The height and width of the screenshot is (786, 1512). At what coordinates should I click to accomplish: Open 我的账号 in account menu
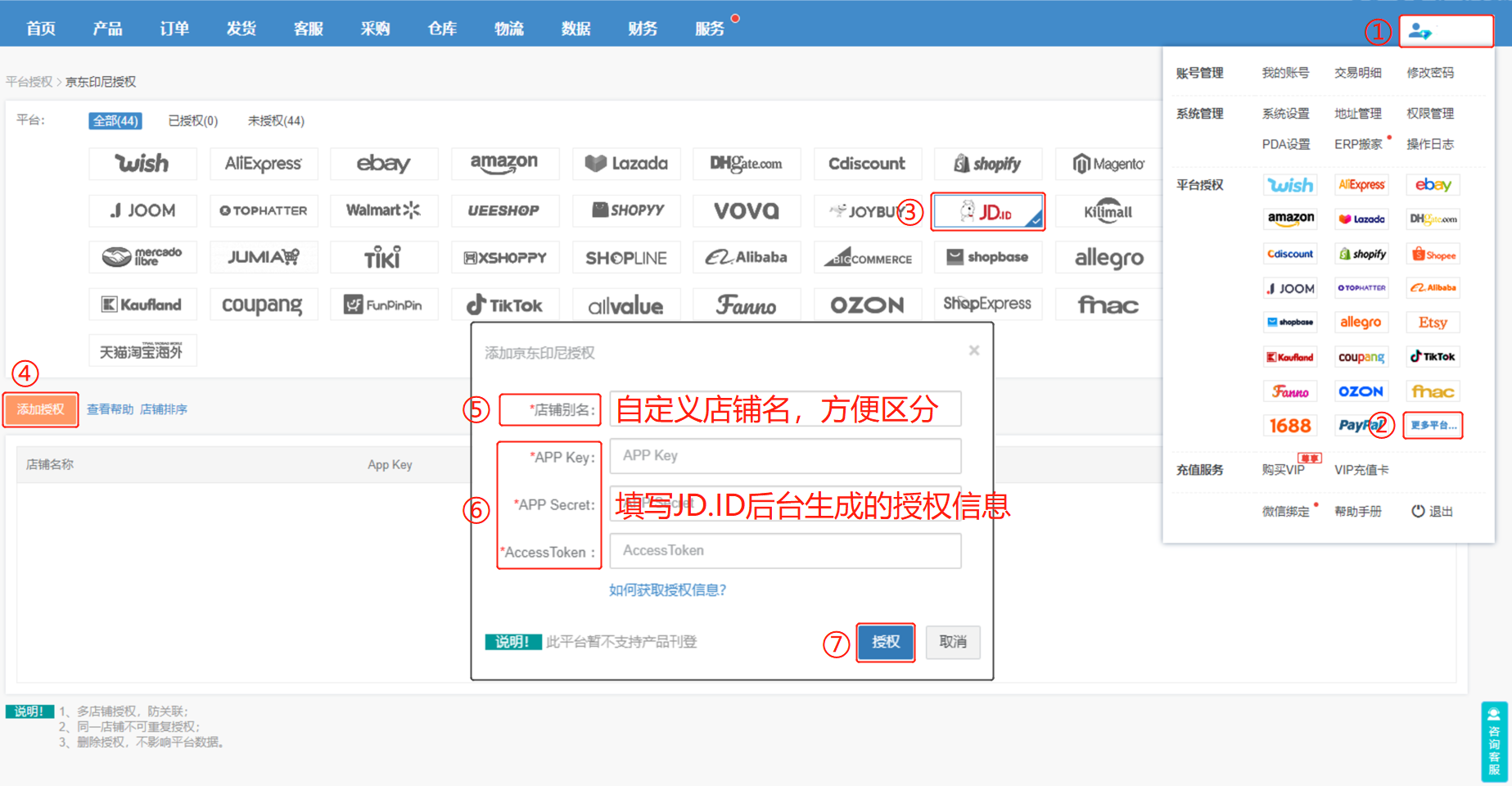coord(1285,73)
